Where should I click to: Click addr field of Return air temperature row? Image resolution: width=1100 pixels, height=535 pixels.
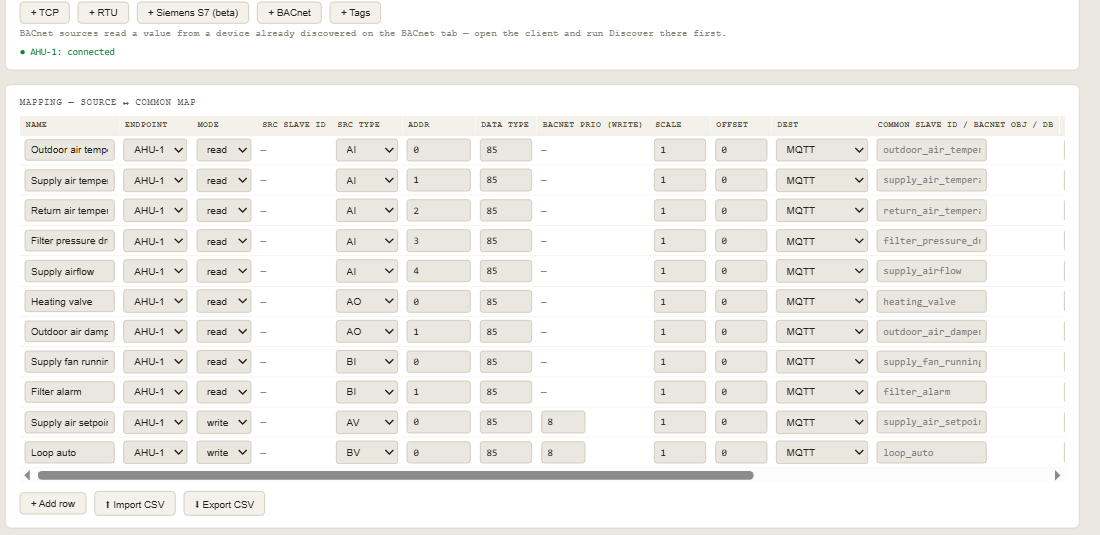438,210
